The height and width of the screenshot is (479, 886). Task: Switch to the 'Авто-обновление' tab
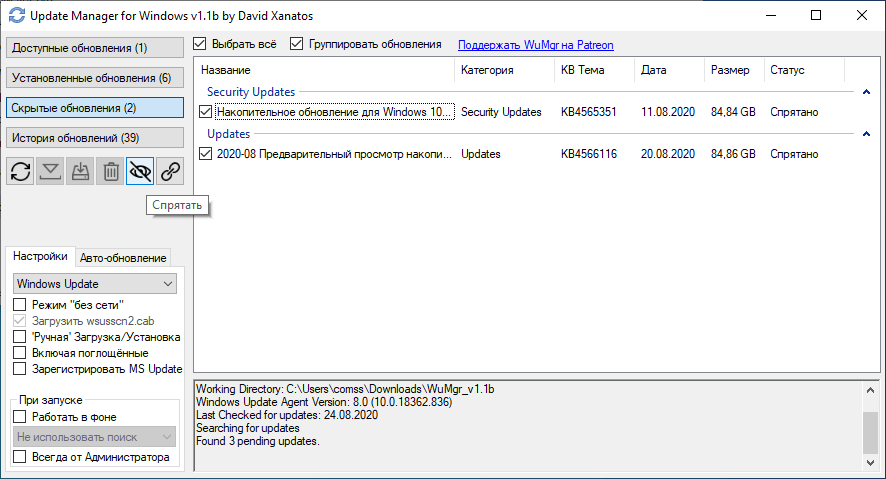tap(123, 258)
